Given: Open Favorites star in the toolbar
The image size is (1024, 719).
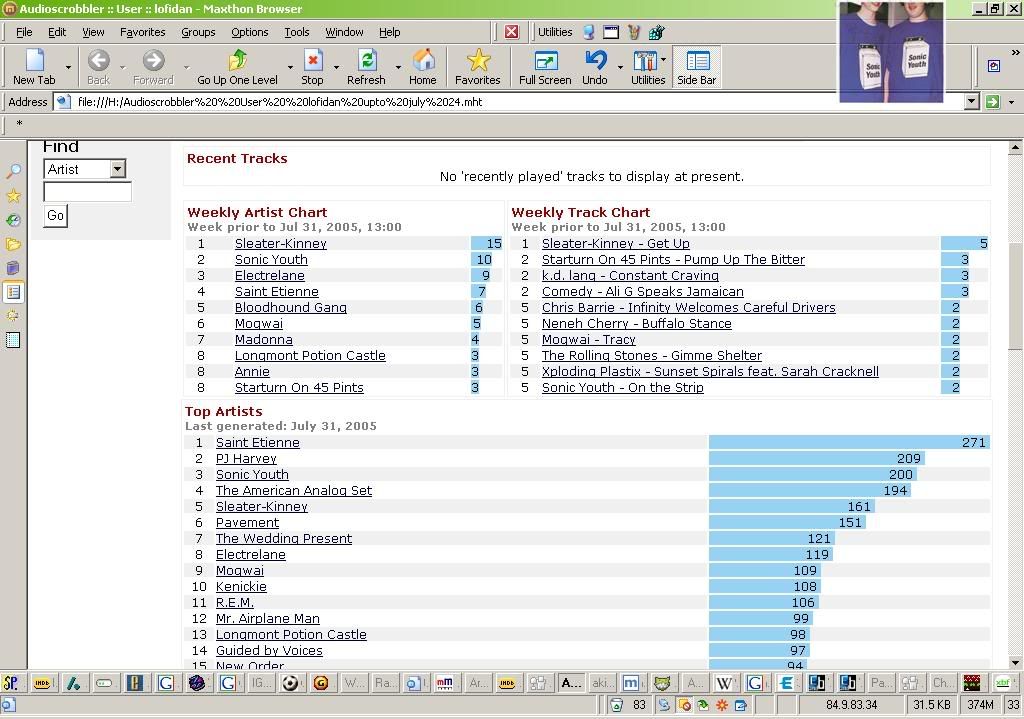Looking at the screenshot, I should (478, 66).
